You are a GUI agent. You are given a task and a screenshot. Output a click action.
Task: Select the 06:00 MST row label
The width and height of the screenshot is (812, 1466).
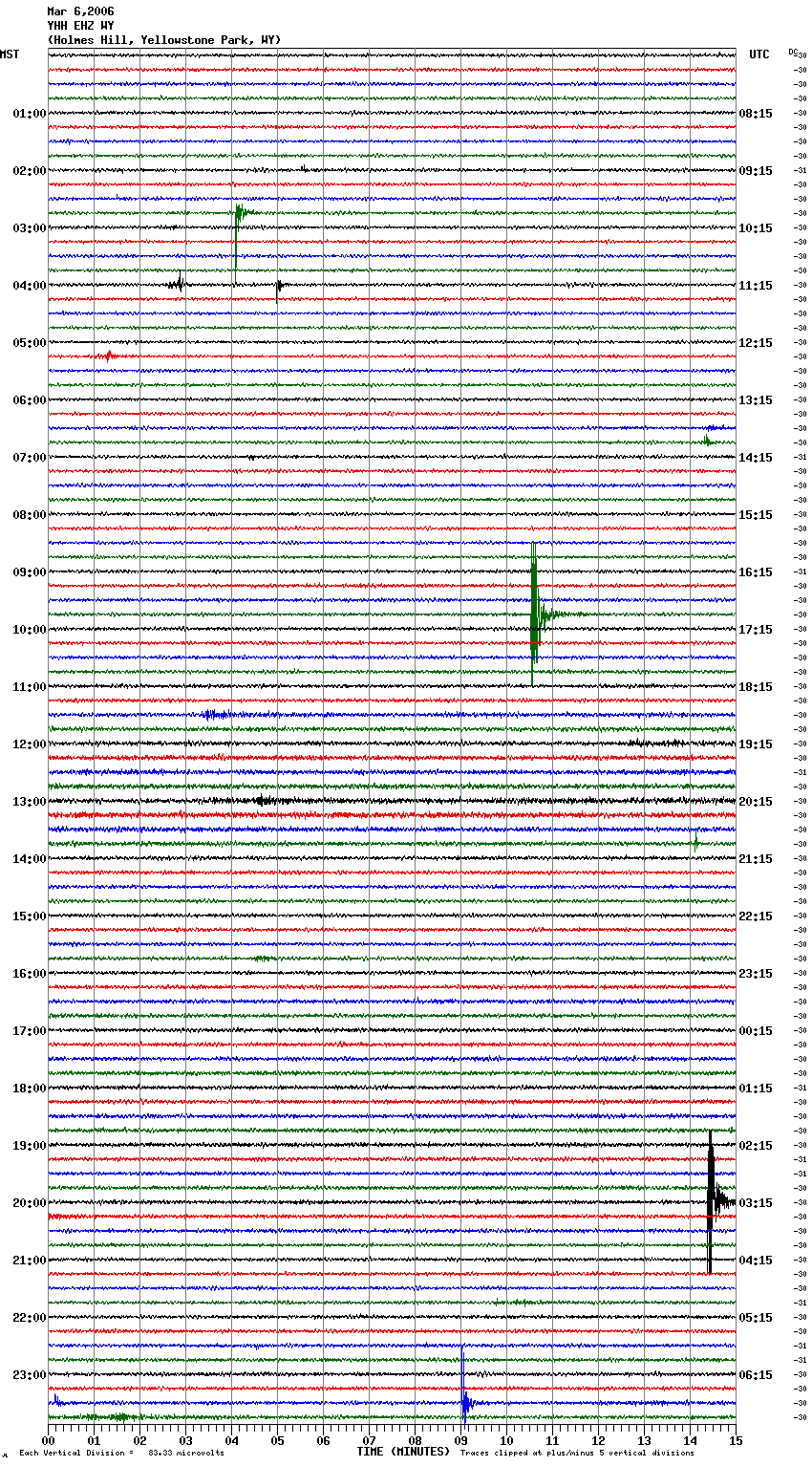(x=30, y=400)
